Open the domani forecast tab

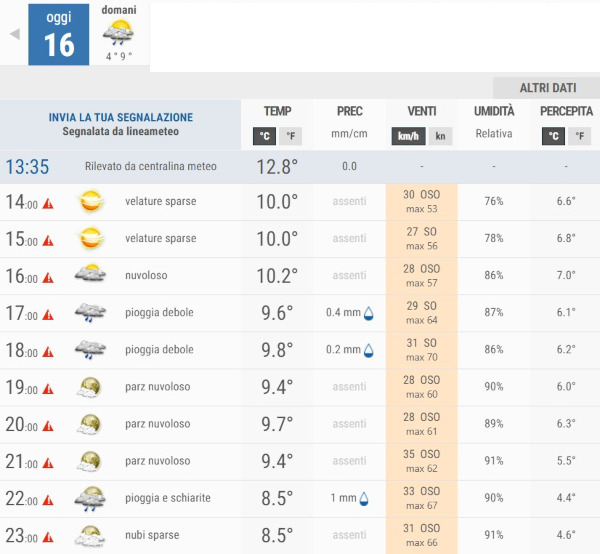(x=119, y=34)
